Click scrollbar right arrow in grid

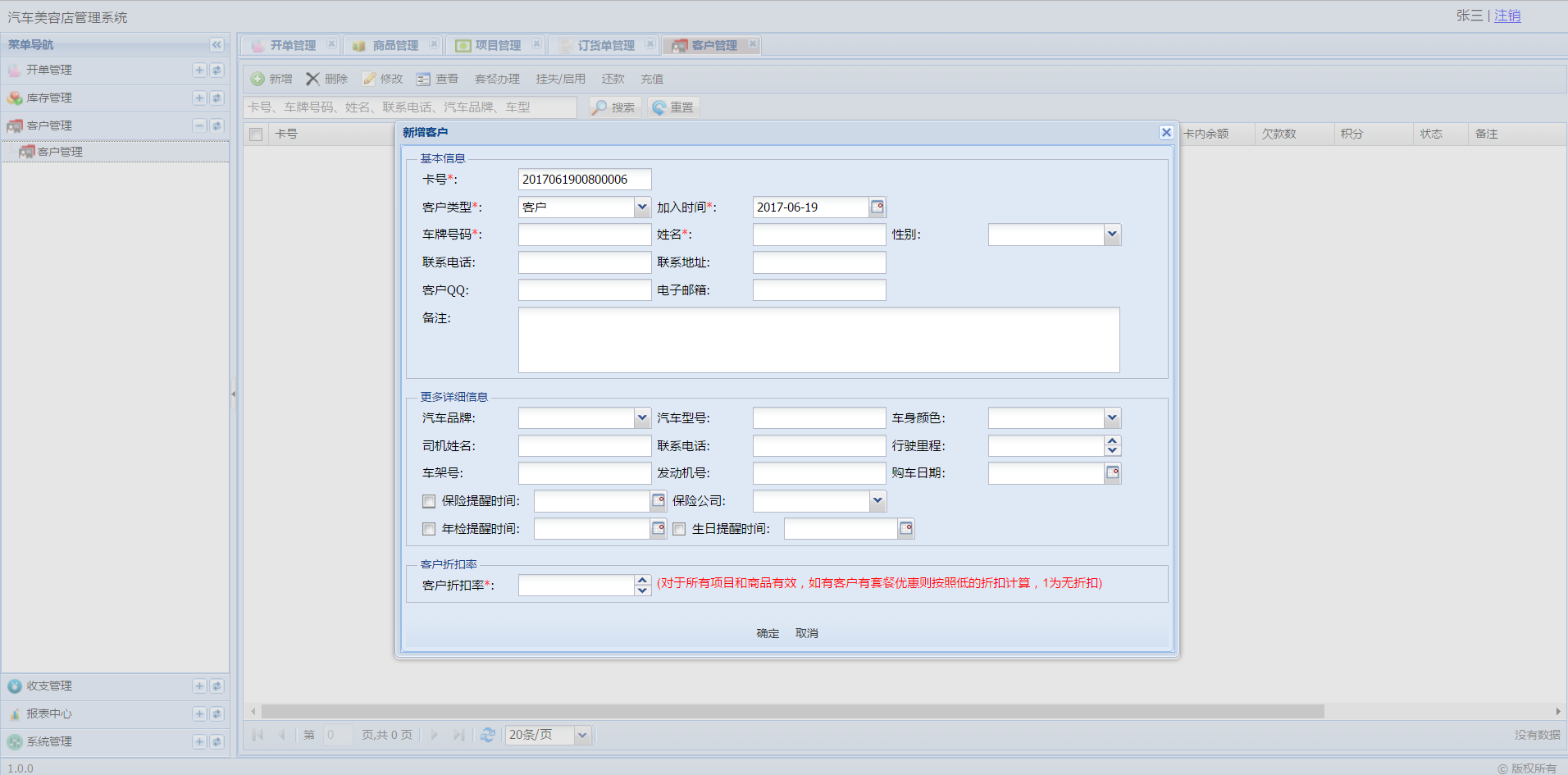(x=1558, y=711)
